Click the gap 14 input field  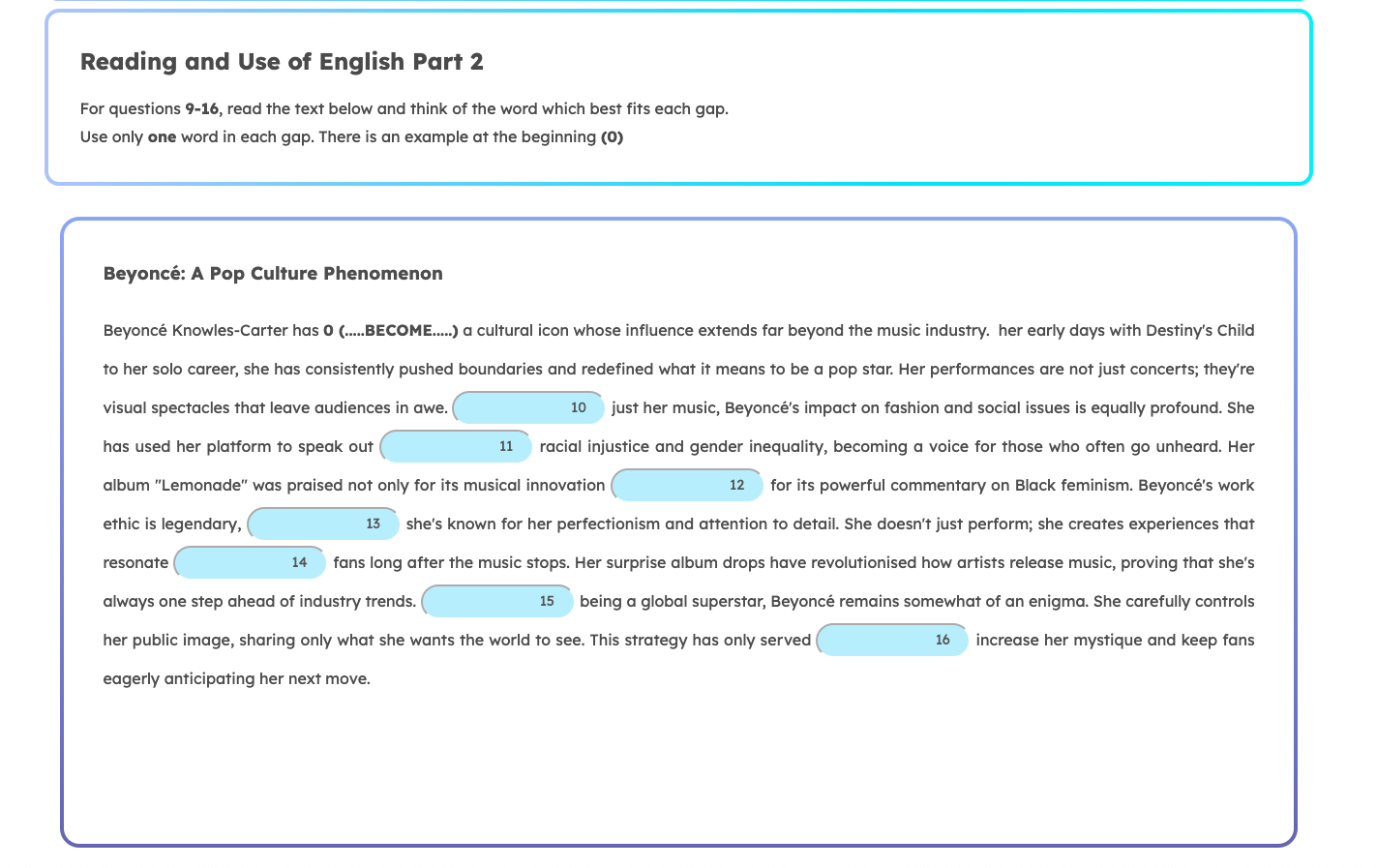click(250, 562)
